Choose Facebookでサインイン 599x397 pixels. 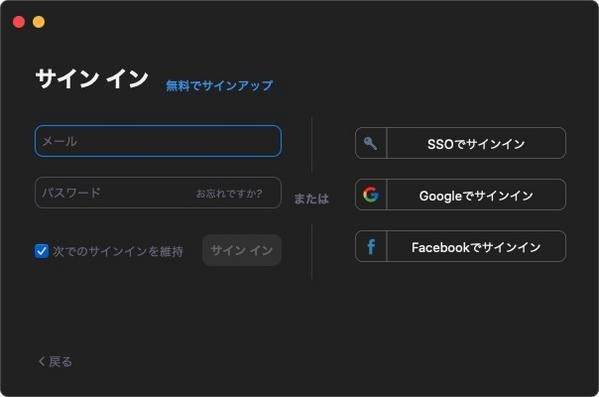(x=460, y=246)
